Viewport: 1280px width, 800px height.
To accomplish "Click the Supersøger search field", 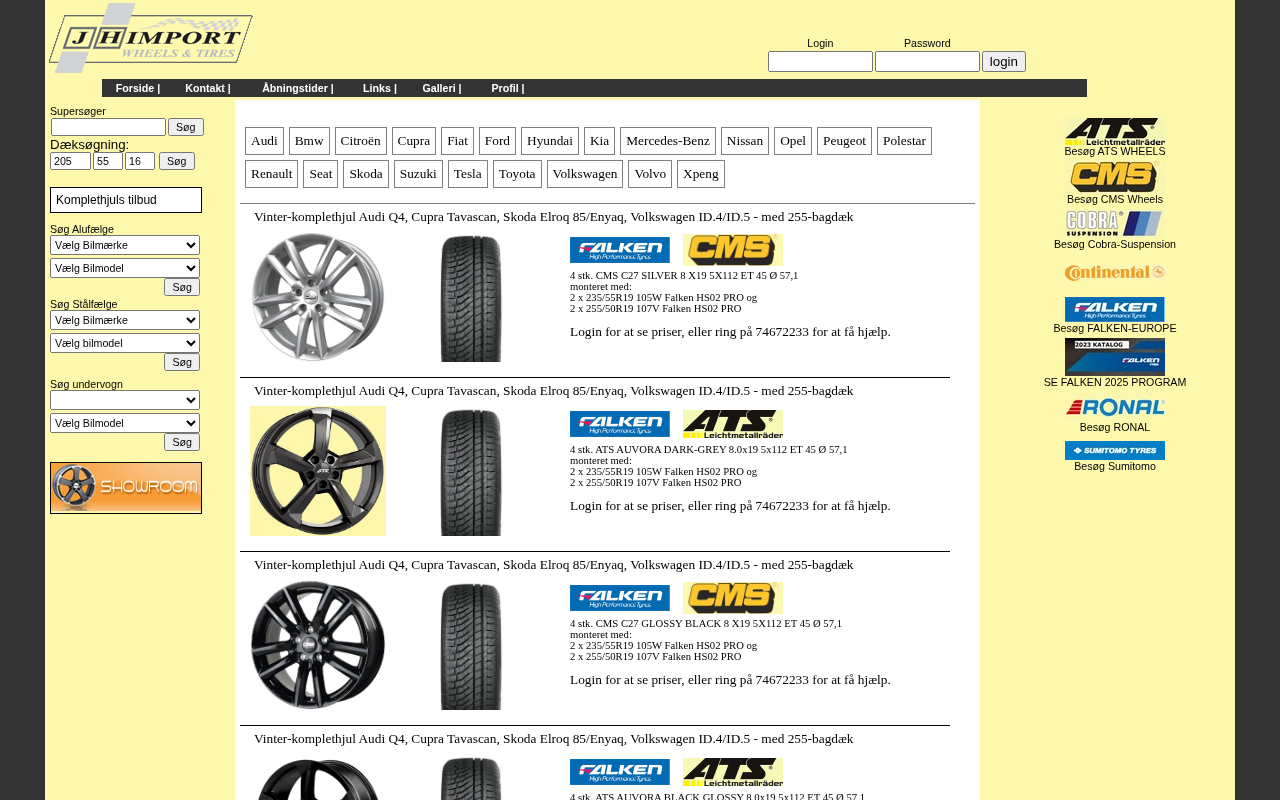I will coord(108,127).
